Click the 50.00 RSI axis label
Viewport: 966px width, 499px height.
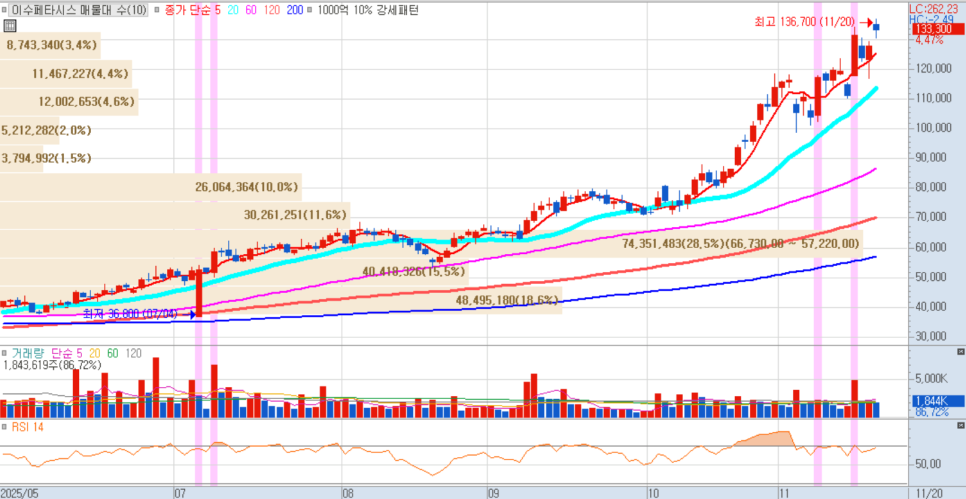(930, 465)
